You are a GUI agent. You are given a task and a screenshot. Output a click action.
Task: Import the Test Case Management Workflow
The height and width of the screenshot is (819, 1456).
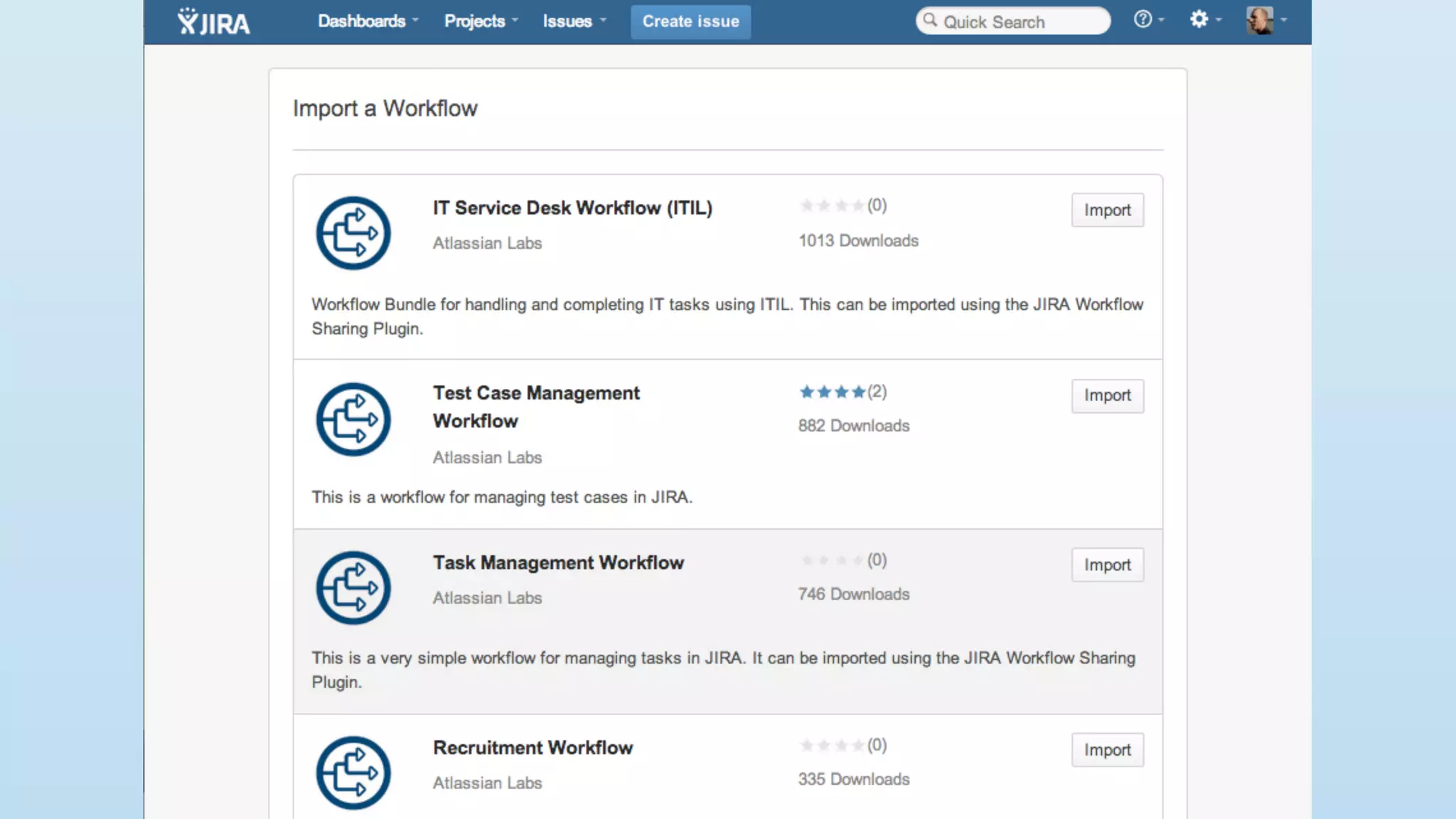coord(1107,396)
